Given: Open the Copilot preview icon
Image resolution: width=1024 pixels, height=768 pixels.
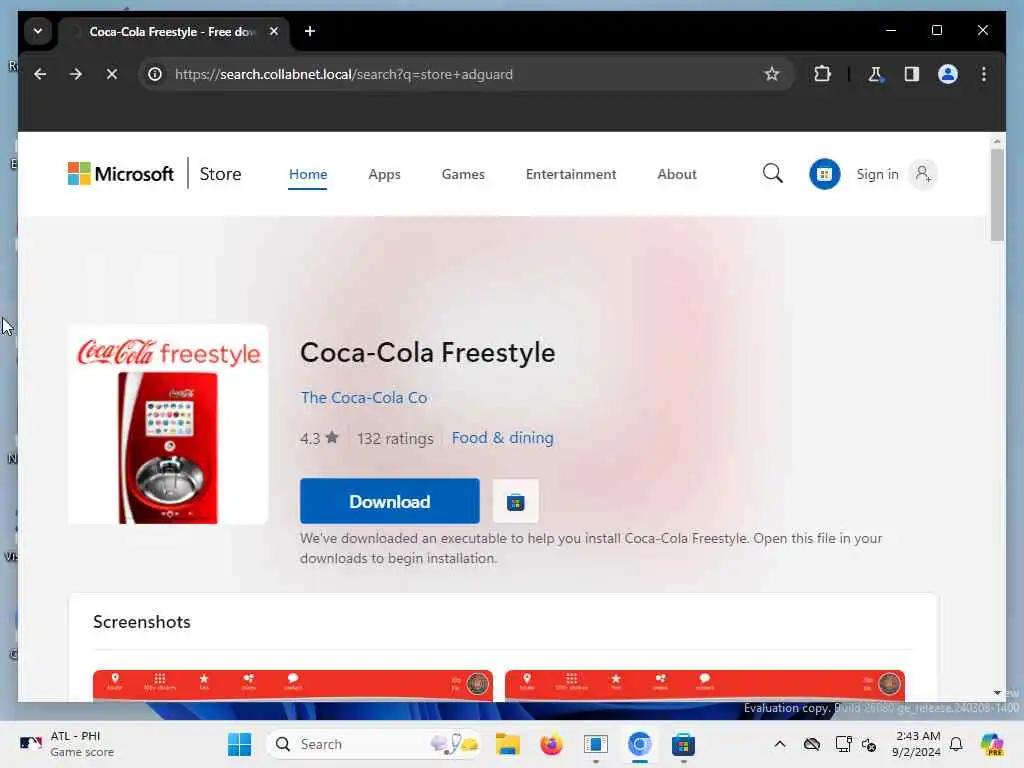Looking at the screenshot, I should [992, 744].
